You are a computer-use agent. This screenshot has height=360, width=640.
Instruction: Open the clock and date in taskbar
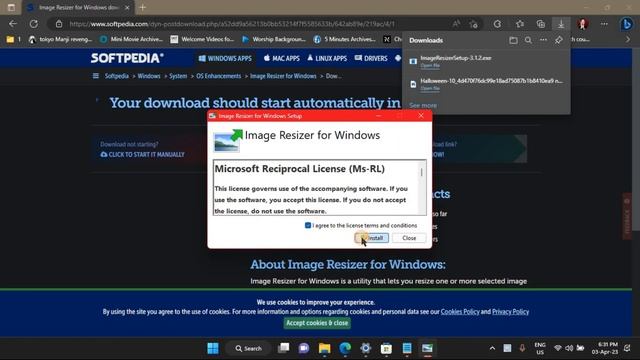(x=605, y=348)
